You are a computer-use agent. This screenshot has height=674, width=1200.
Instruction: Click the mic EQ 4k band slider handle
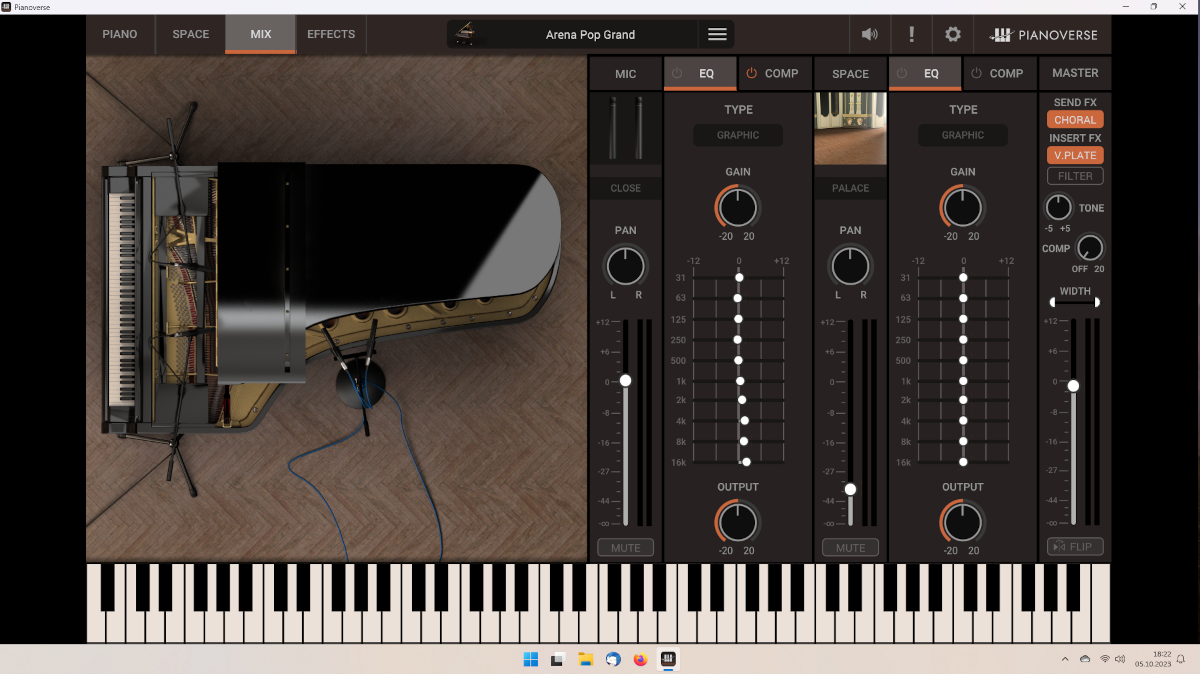[744, 421]
